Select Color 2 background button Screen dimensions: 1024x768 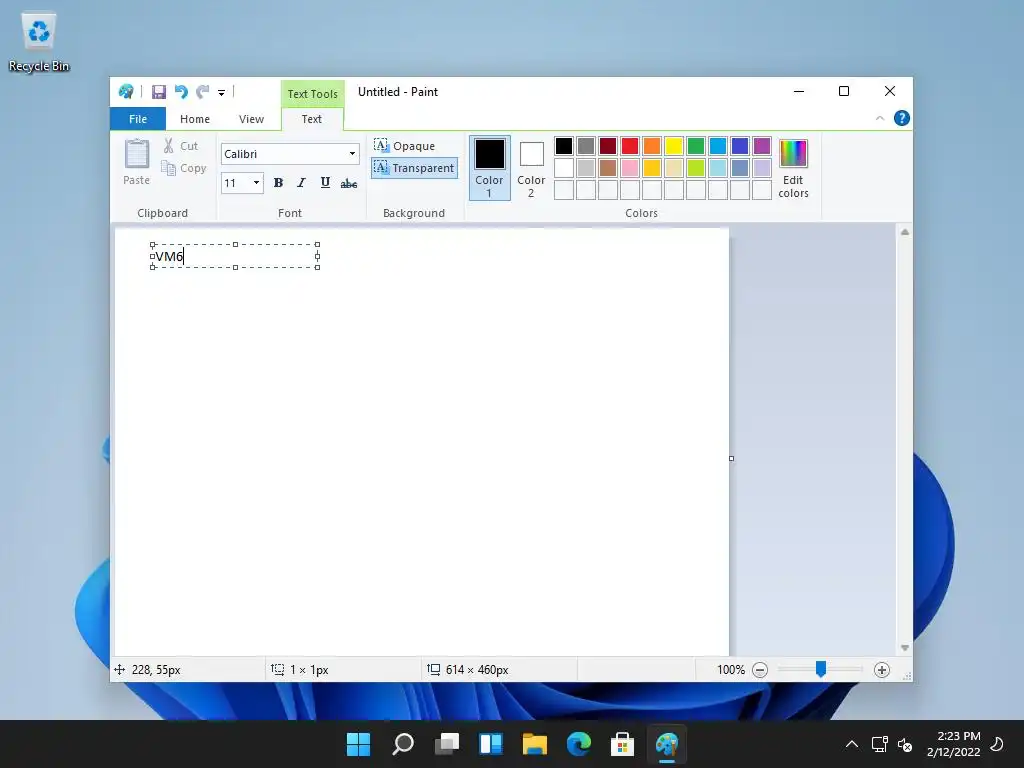point(531,167)
